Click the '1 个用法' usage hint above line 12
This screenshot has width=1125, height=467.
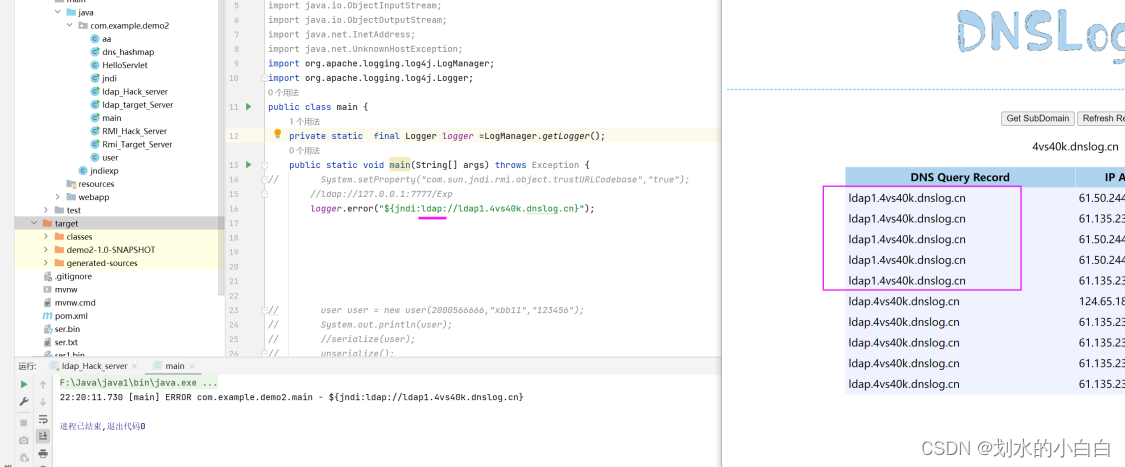pyautogui.click(x=304, y=122)
